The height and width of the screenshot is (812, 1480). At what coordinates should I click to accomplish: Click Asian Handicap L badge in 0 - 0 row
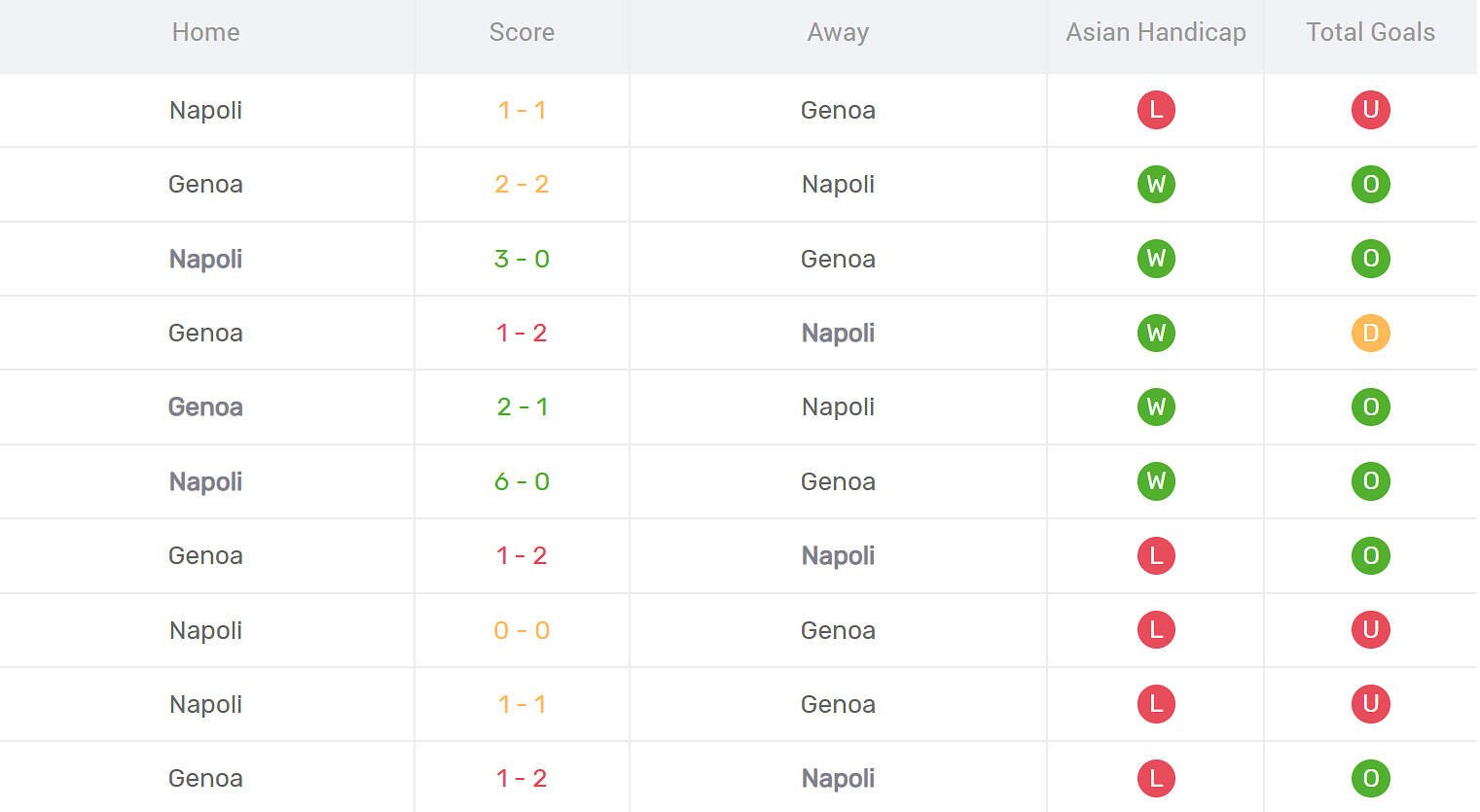(x=1156, y=630)
